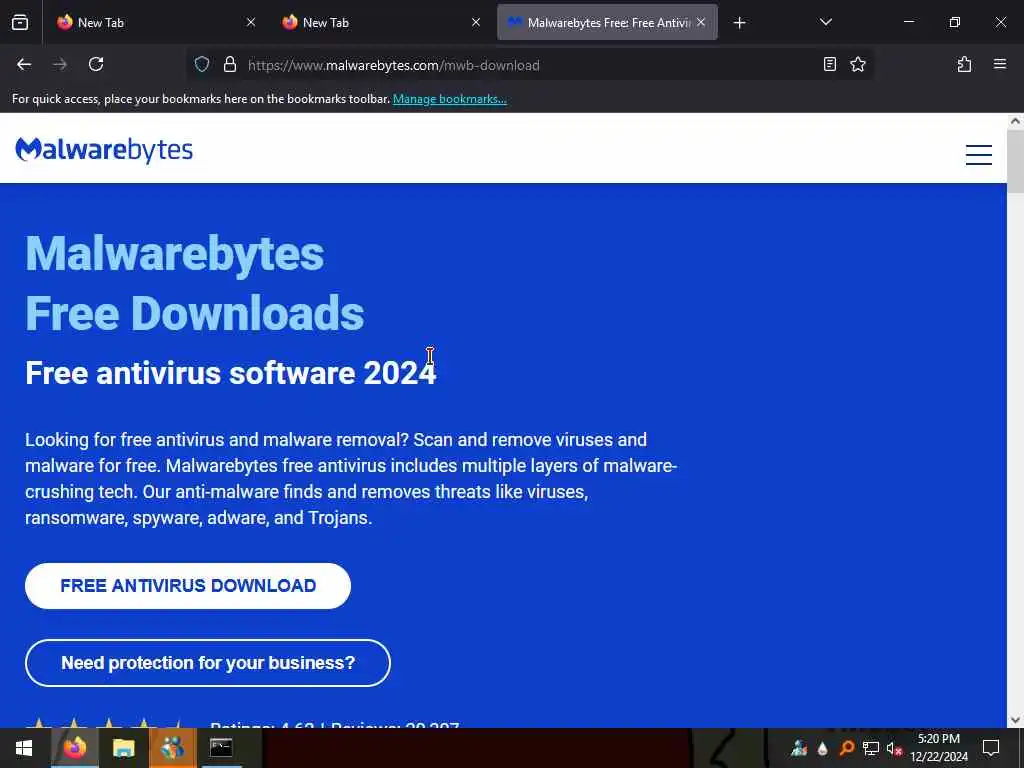Click Firefox icon in taskbar
The image size is (1024, 768).
click(x=74, y=748)
